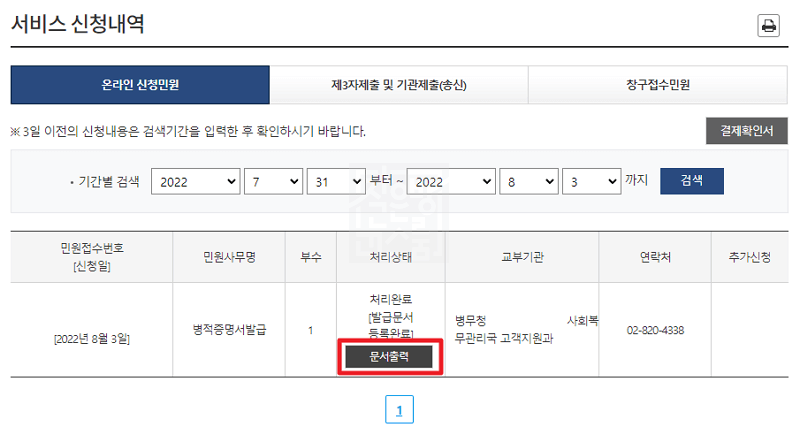Viewport: 800px width, 427px height.
Task: Click the 민원사무명 column header
Action: [229, 257]
